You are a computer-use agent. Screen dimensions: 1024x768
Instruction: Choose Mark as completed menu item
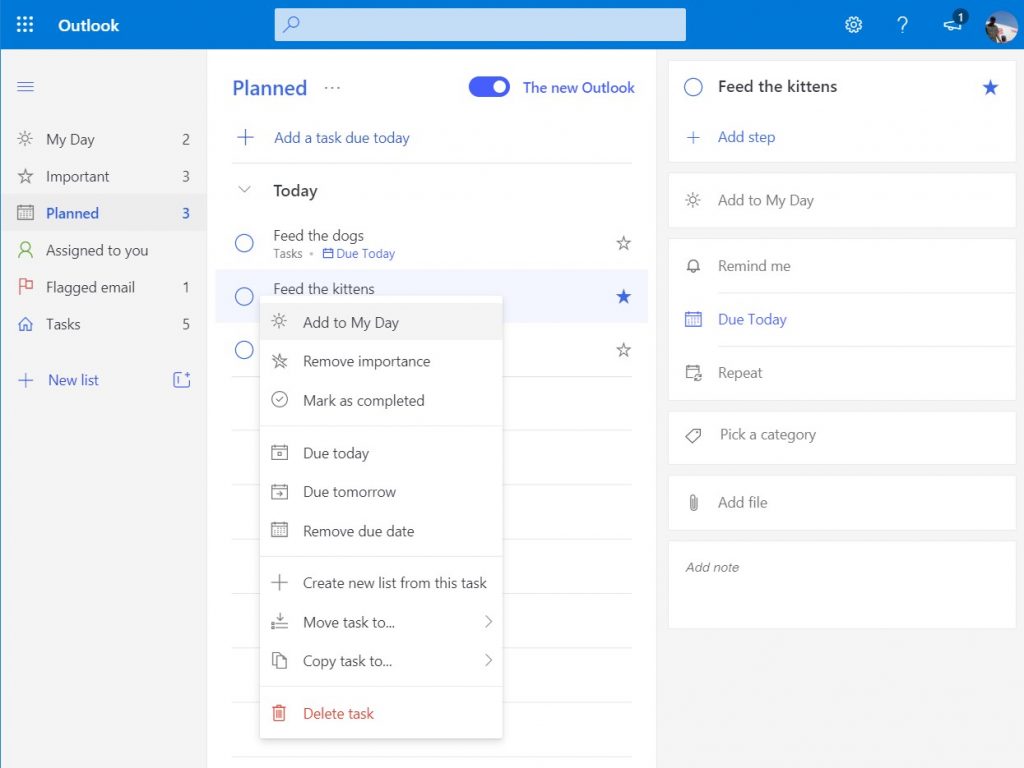(381, 400)
